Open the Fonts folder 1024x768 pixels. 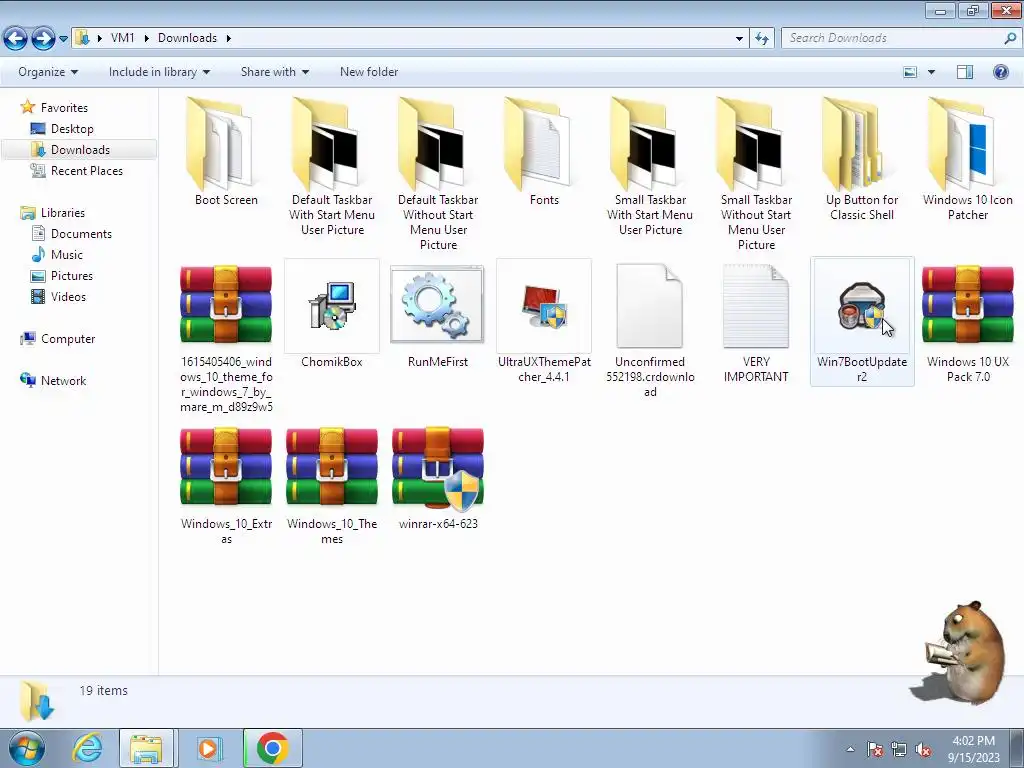coord(544,152)
